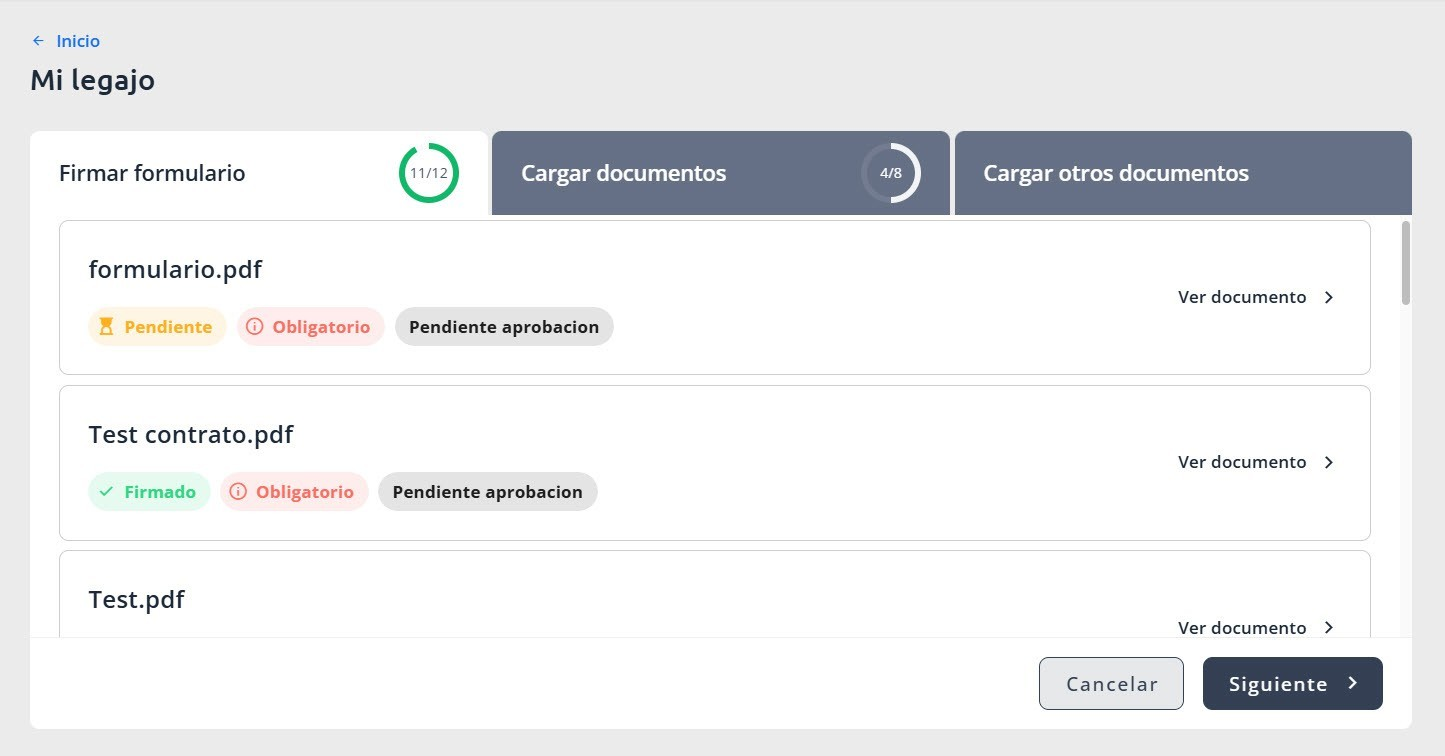This screenshot has width=1445, height=756.
Task: Click the chevron in Test.pdf row
Action: point(1329,627)
